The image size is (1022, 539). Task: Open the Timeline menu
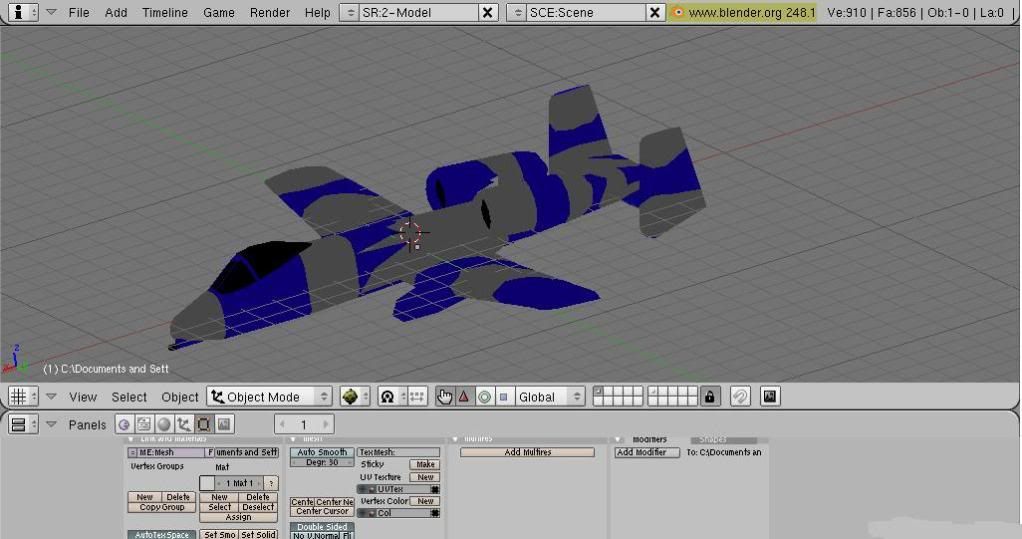(x=165, y=12)
